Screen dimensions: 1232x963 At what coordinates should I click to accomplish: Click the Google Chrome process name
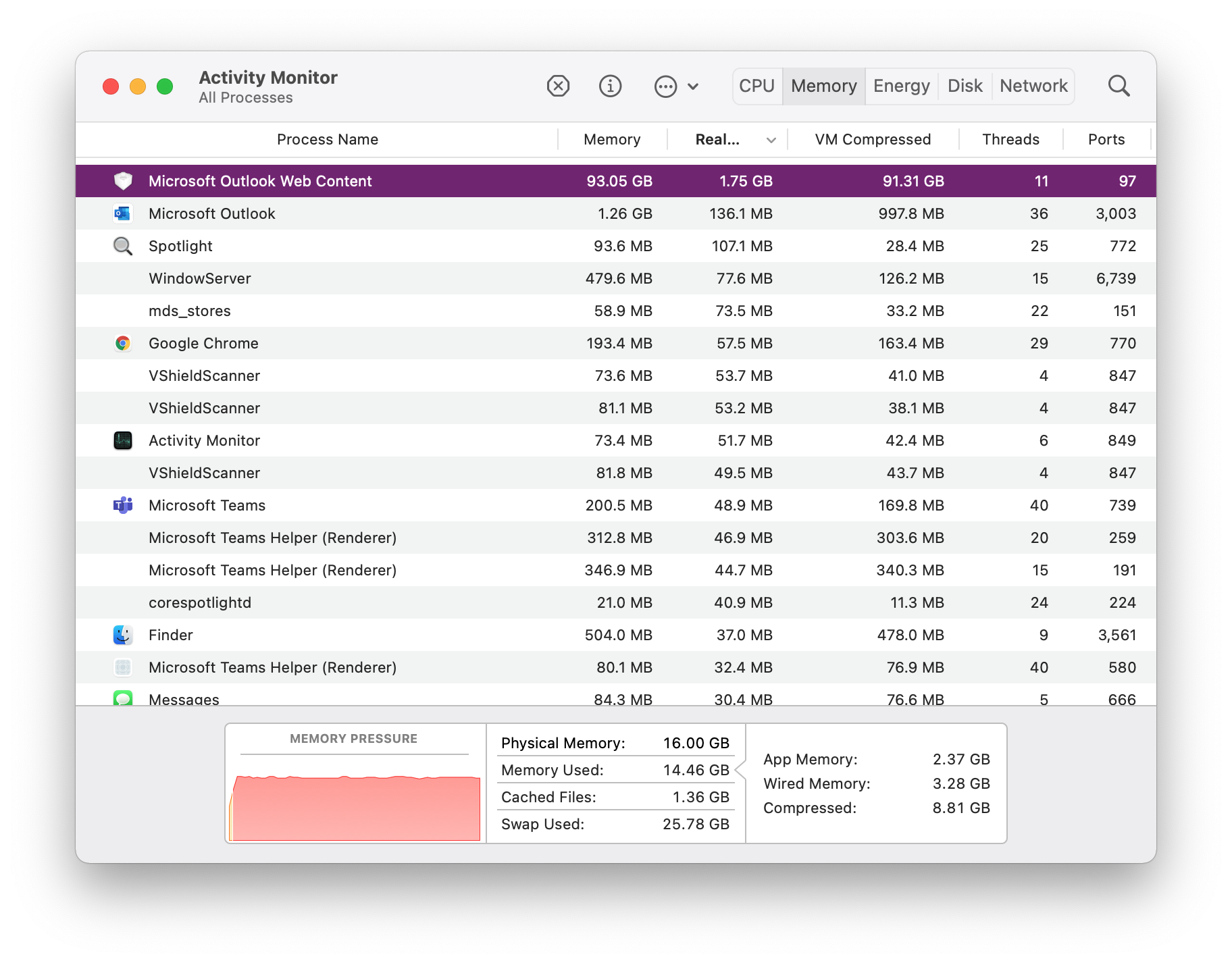(x=203, y=343)
